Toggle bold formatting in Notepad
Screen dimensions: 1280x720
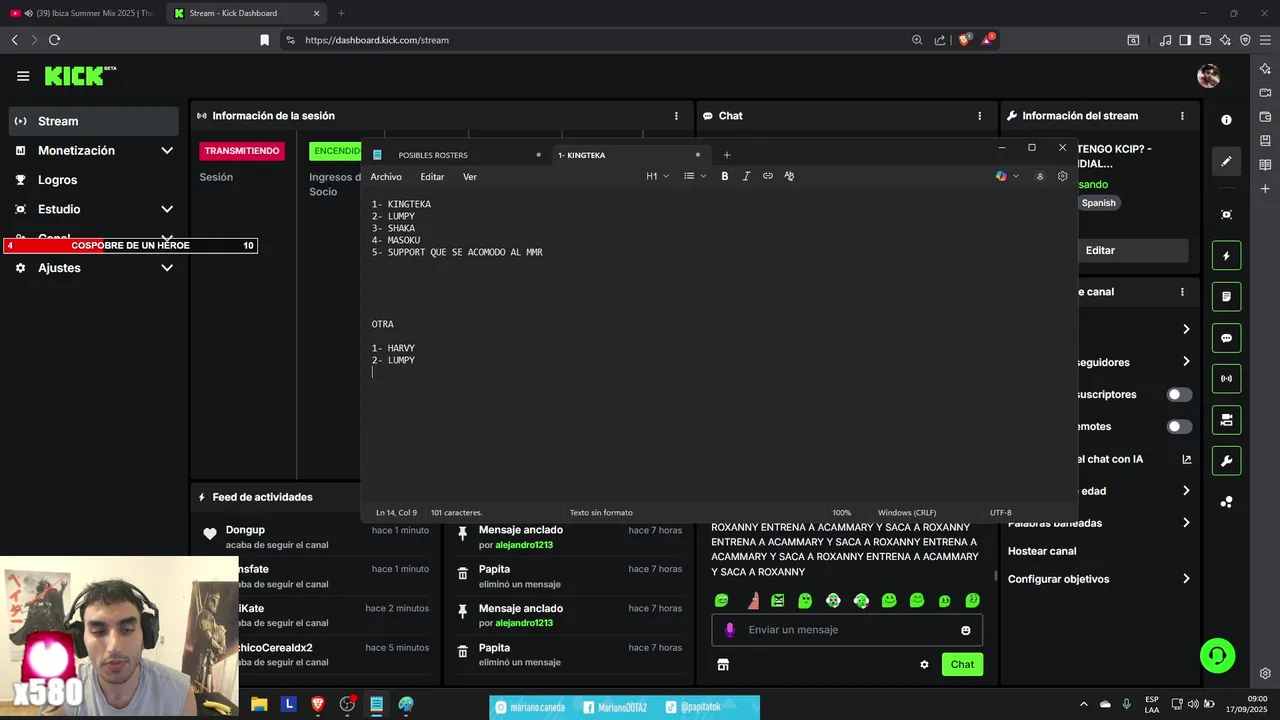tap(725, 176)
